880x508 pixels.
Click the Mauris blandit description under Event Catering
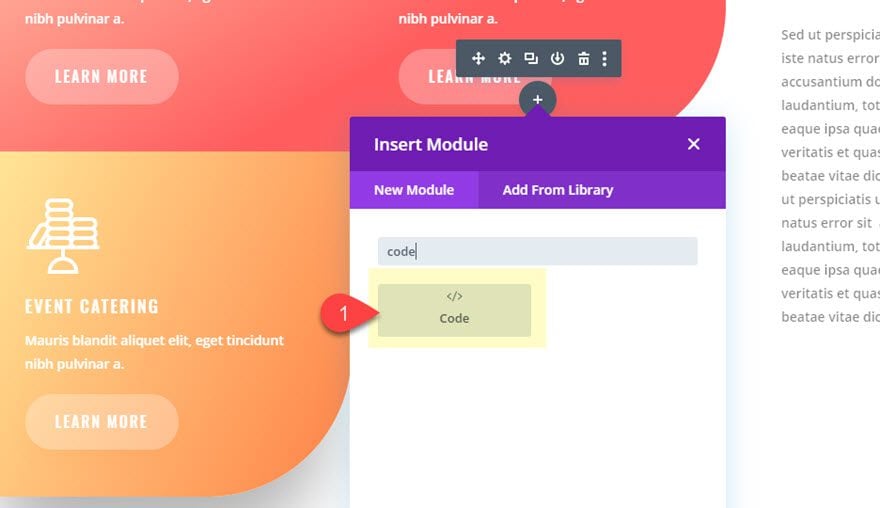coord(154,352)
